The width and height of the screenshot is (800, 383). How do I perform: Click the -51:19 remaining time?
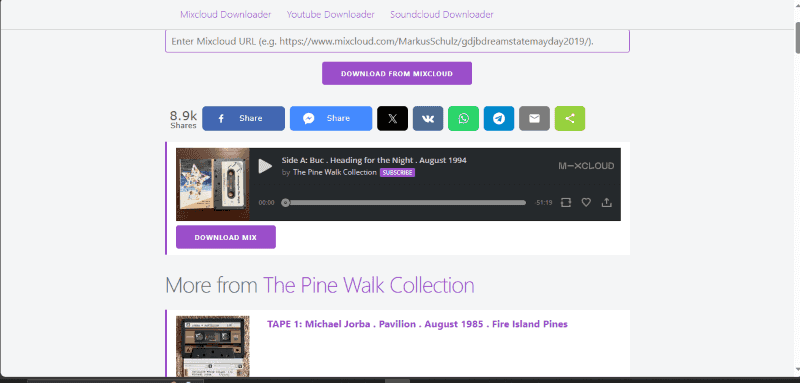tap(543, 202)
